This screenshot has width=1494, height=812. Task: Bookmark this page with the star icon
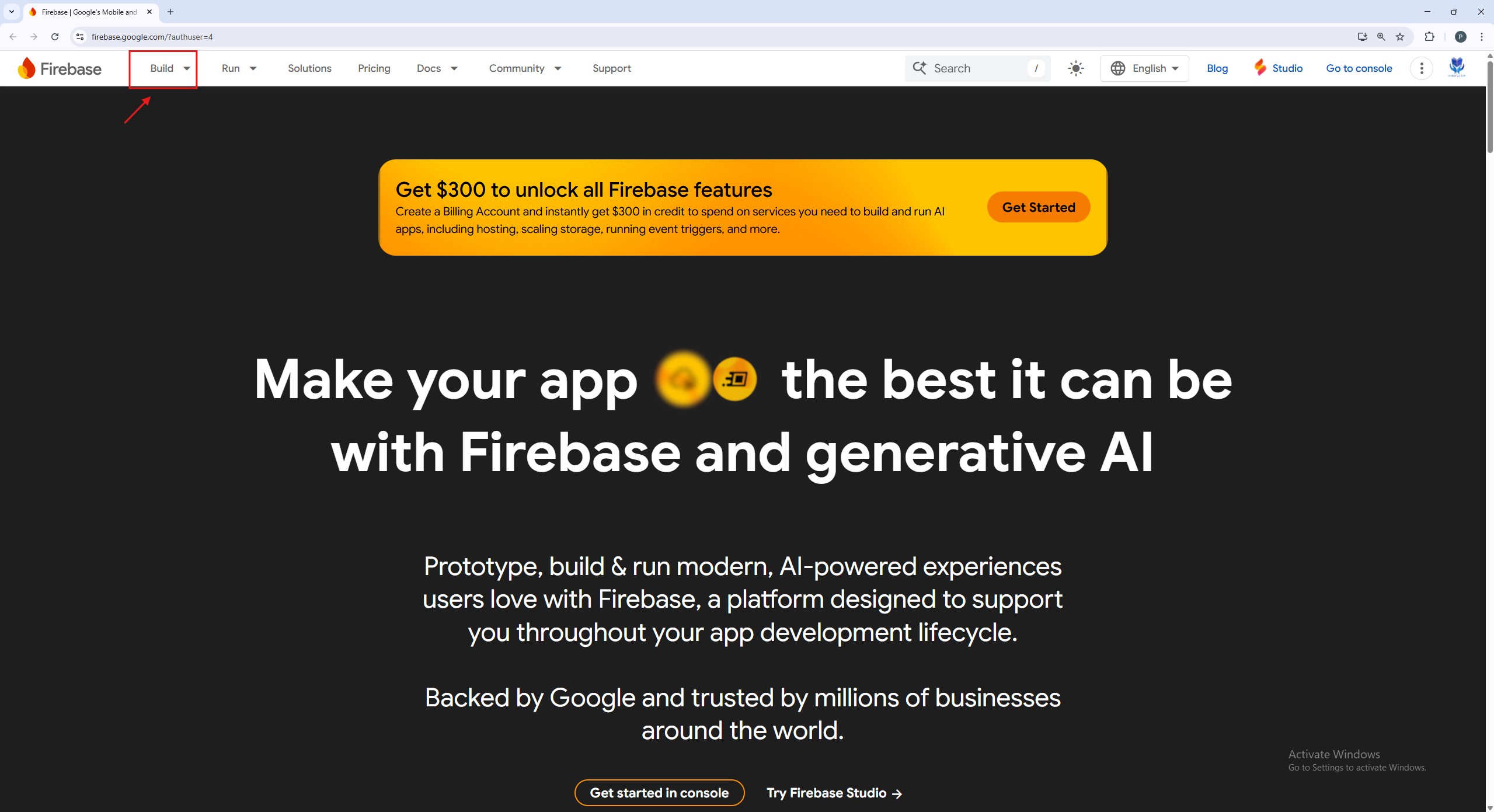[x=1399, y=37]
